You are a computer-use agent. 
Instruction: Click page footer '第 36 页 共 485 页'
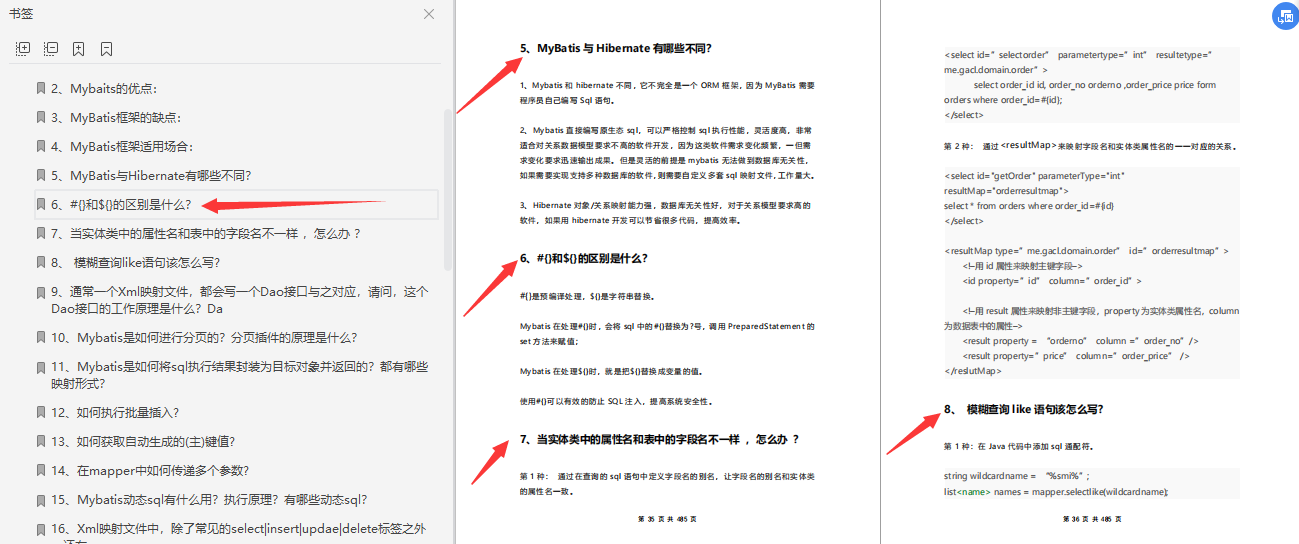point(1091,519)
